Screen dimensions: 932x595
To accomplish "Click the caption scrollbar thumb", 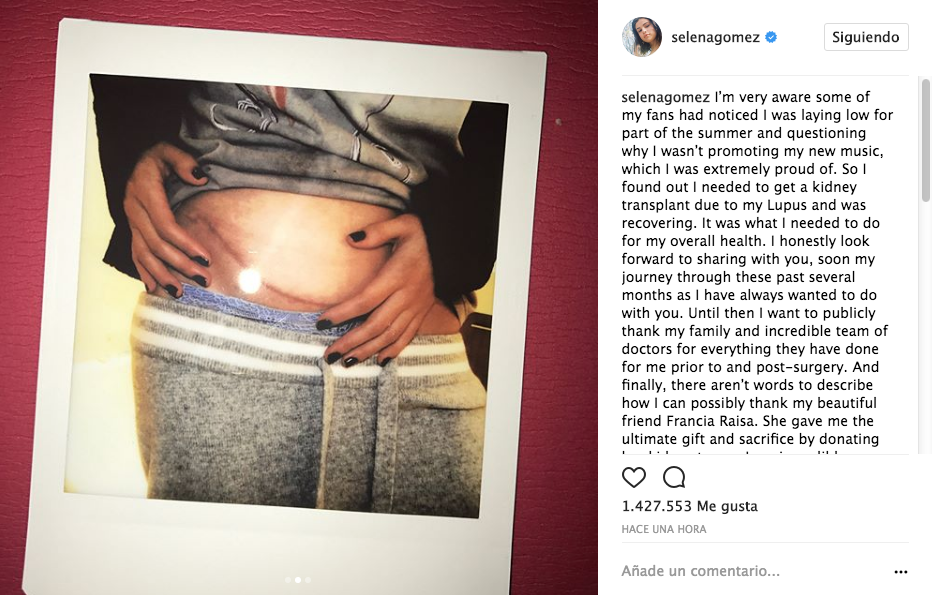I will point(925,140).
